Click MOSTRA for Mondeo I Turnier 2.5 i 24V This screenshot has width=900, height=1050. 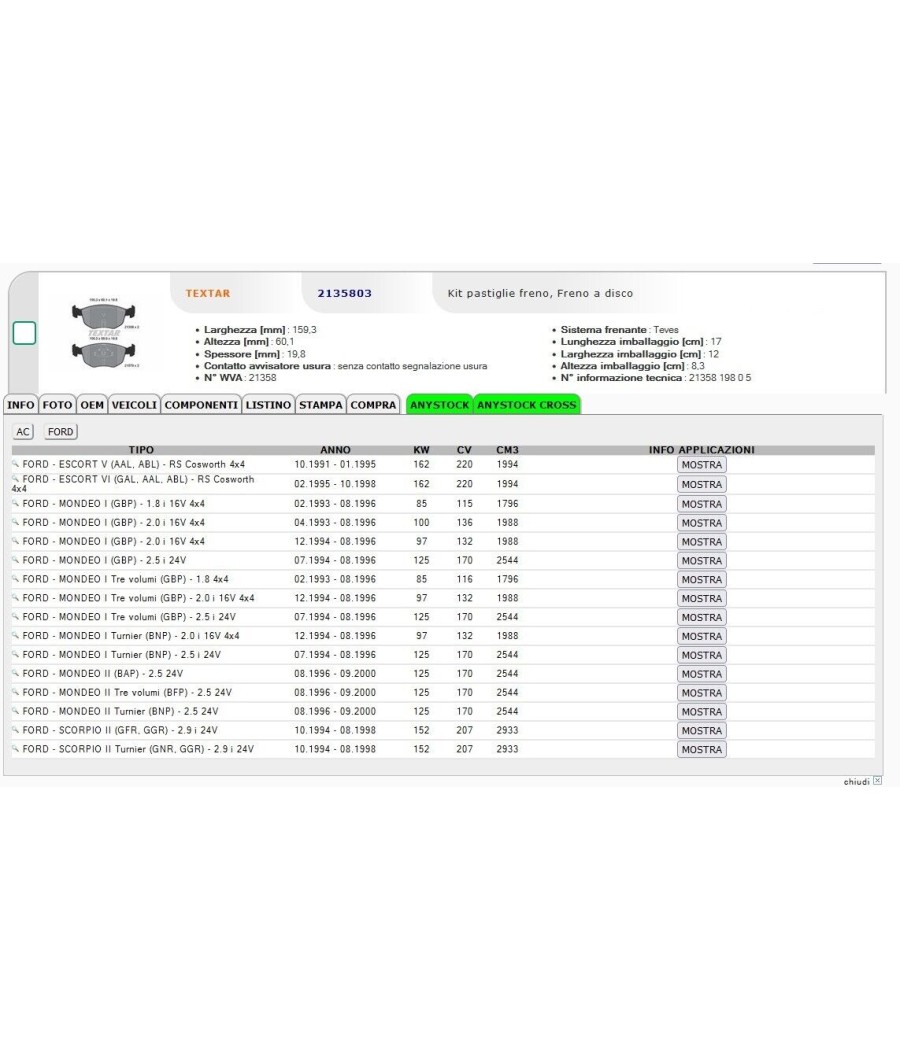(701, 655)
